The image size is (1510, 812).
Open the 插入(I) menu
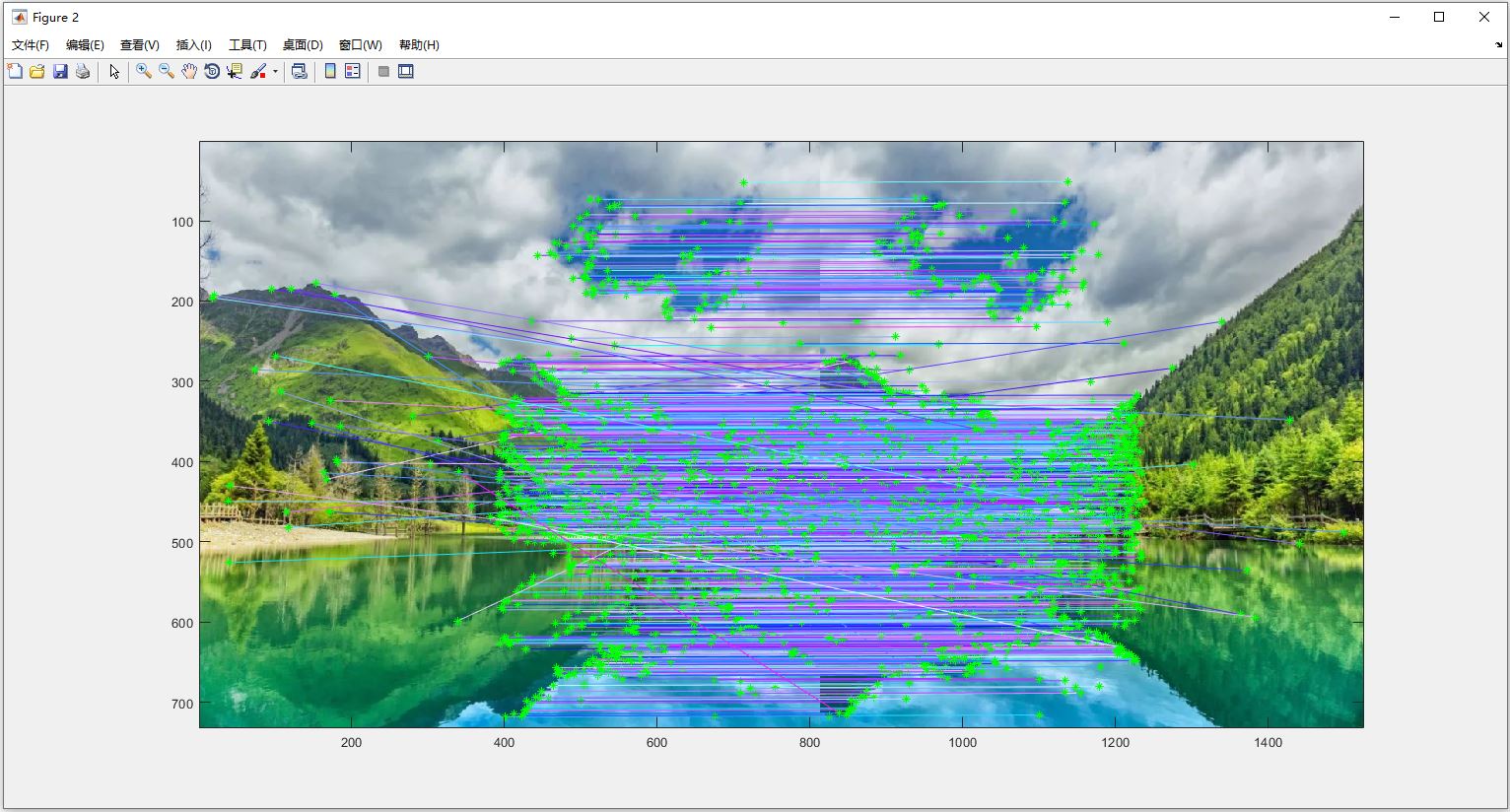pos(194,44)
